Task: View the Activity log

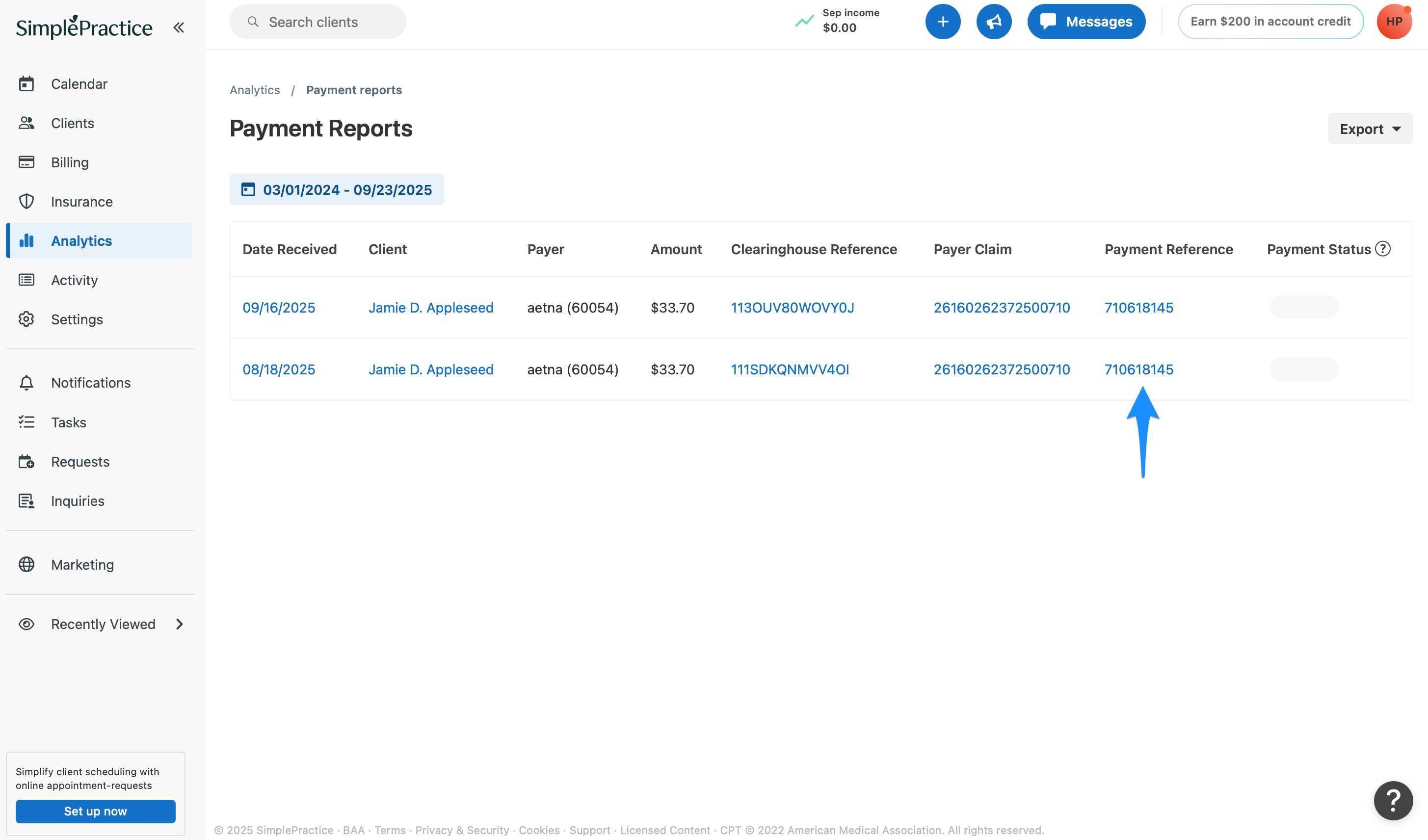Action: click(x=74, y=280)
